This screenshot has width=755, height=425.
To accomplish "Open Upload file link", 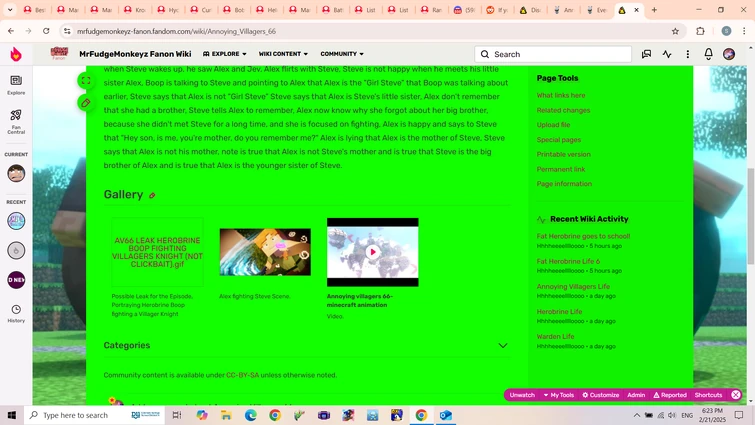I will [553, 125].
